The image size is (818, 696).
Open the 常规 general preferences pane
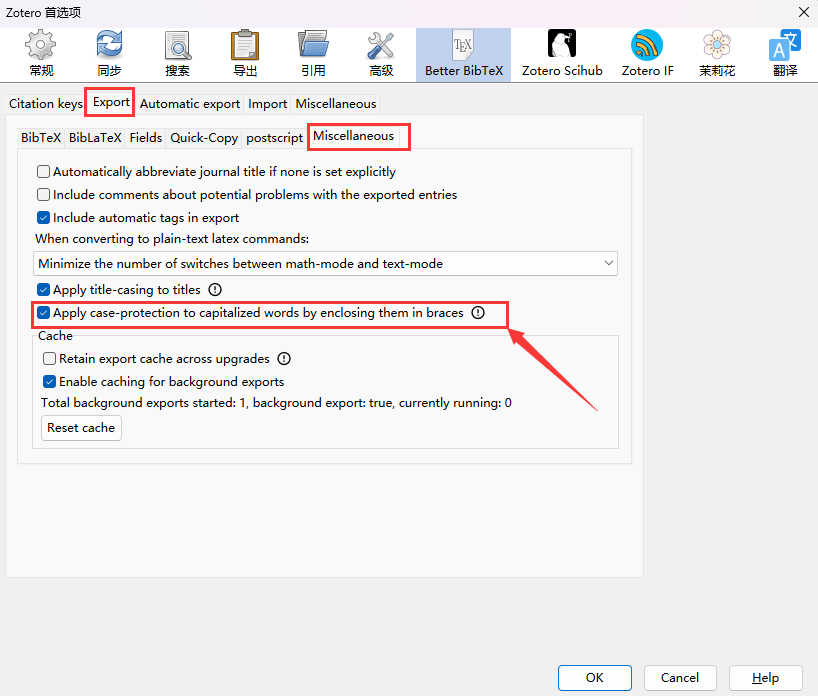pos(41,54)
